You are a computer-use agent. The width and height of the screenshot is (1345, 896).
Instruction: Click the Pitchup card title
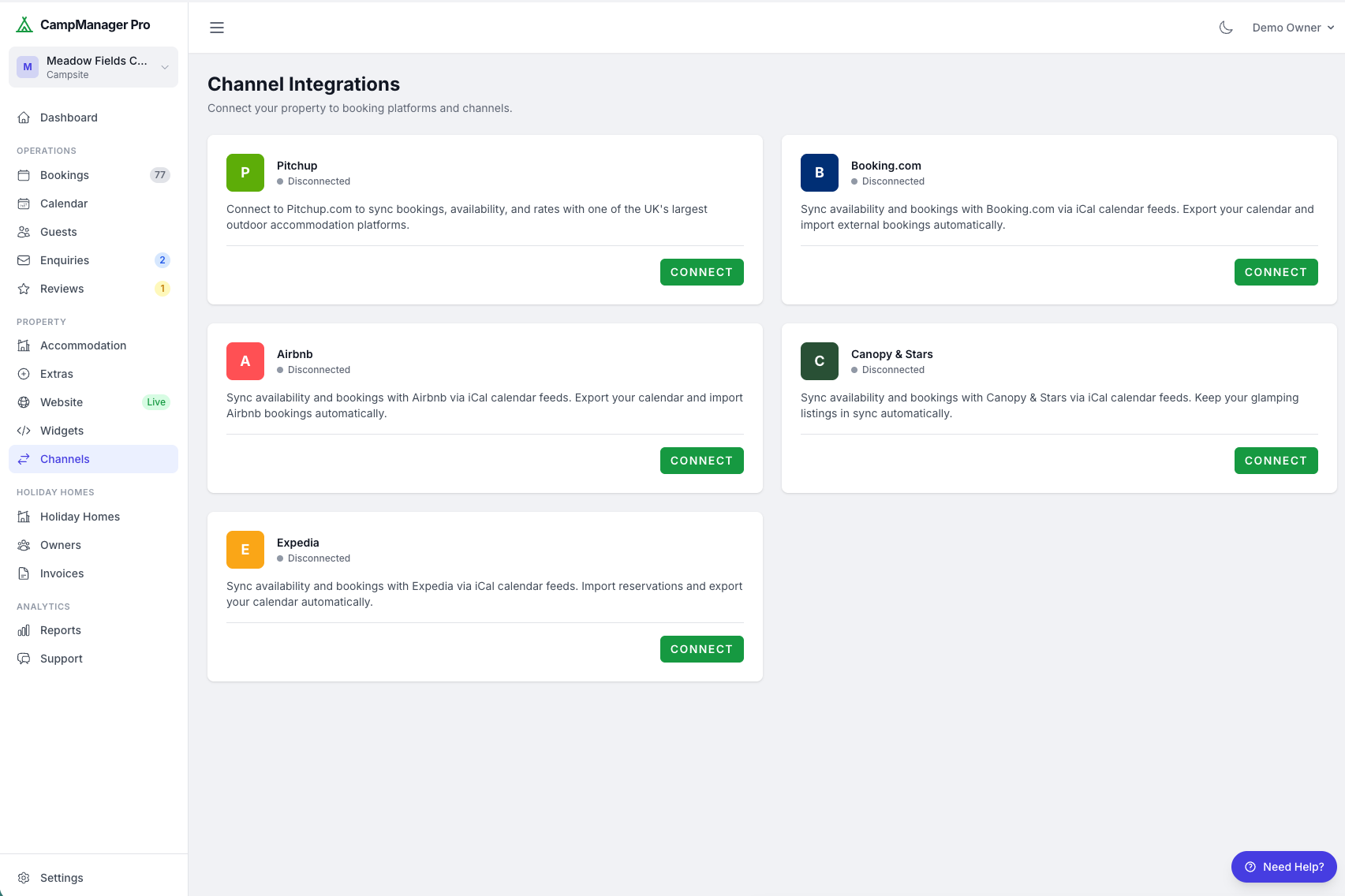[297, 166]
